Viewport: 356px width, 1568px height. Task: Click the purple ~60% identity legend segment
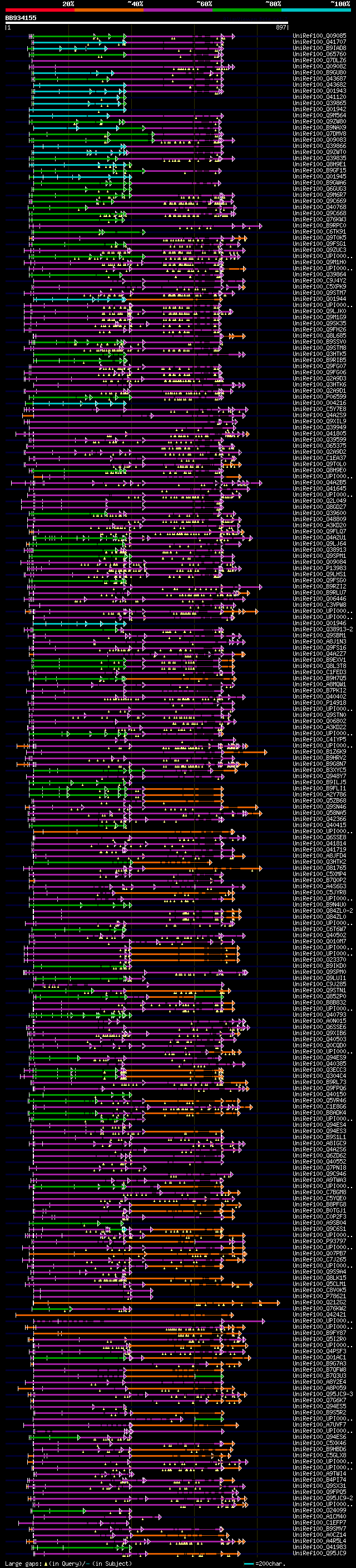coord(179,11)
